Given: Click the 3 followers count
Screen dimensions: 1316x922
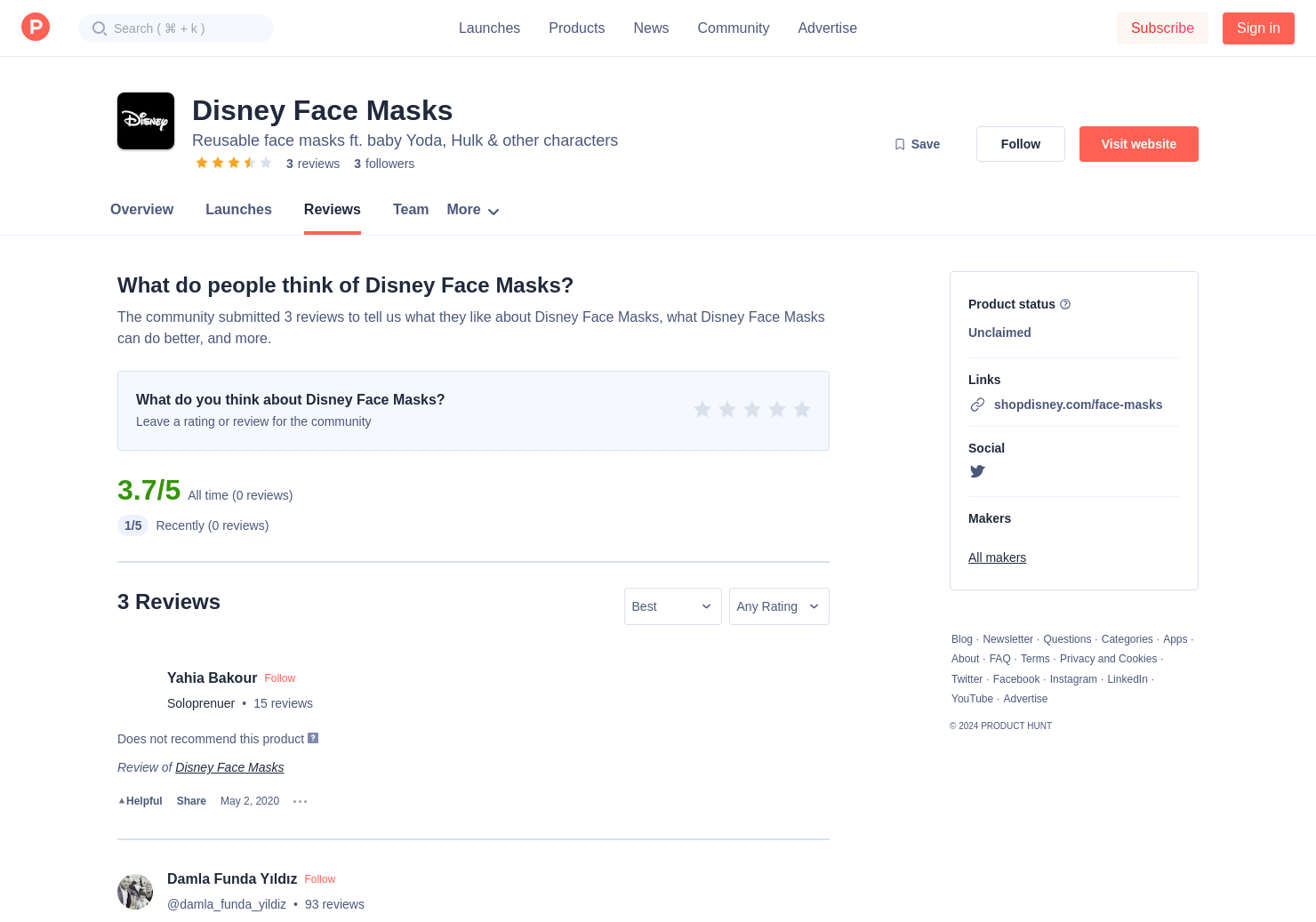Looking at the screenshot, I should point(384,164).
